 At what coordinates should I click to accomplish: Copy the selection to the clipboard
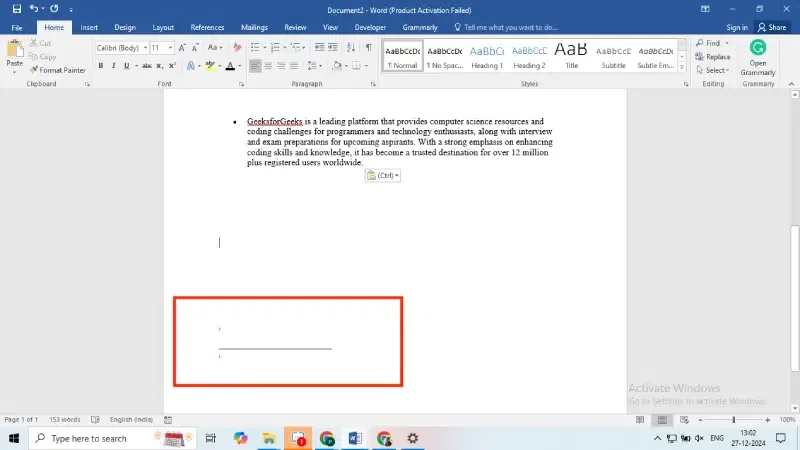pyautogui.click(x=43, y=57)
